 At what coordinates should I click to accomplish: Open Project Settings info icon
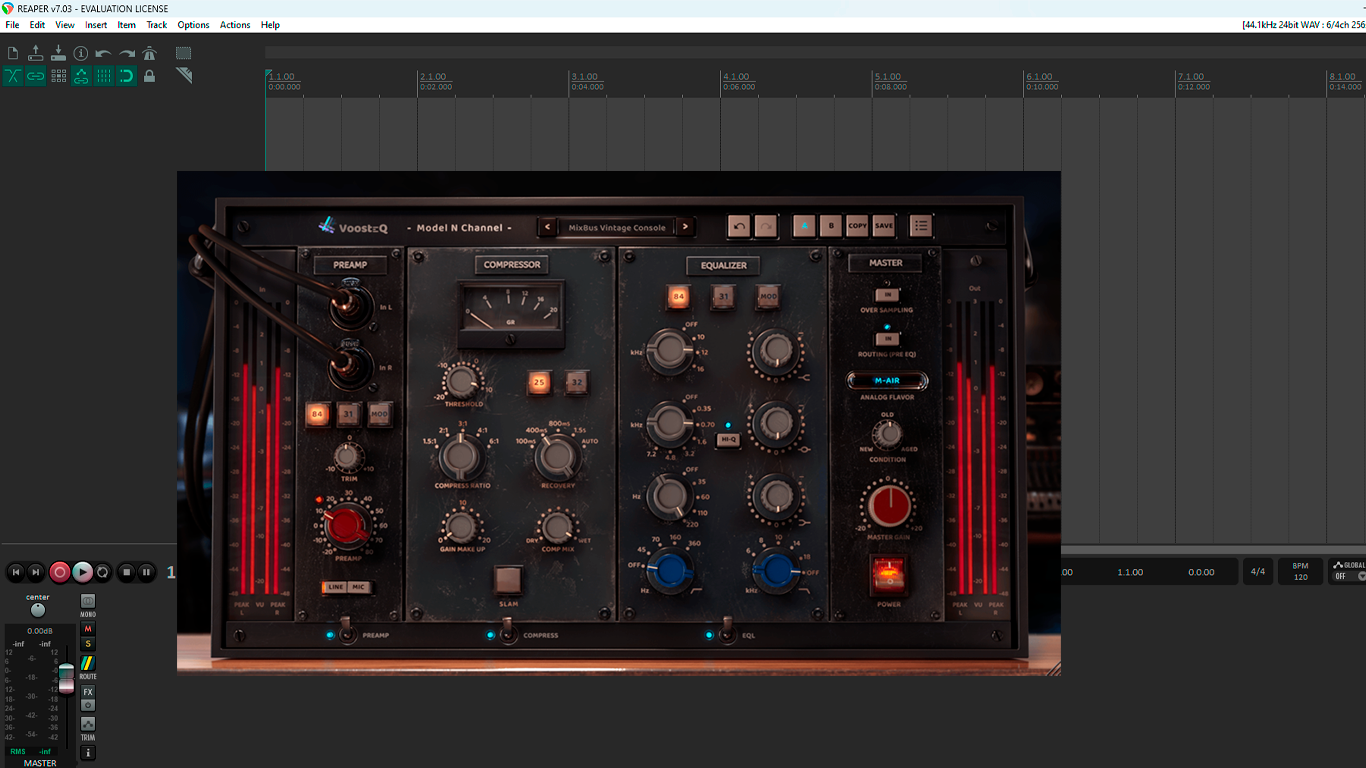tap(81, 53)
